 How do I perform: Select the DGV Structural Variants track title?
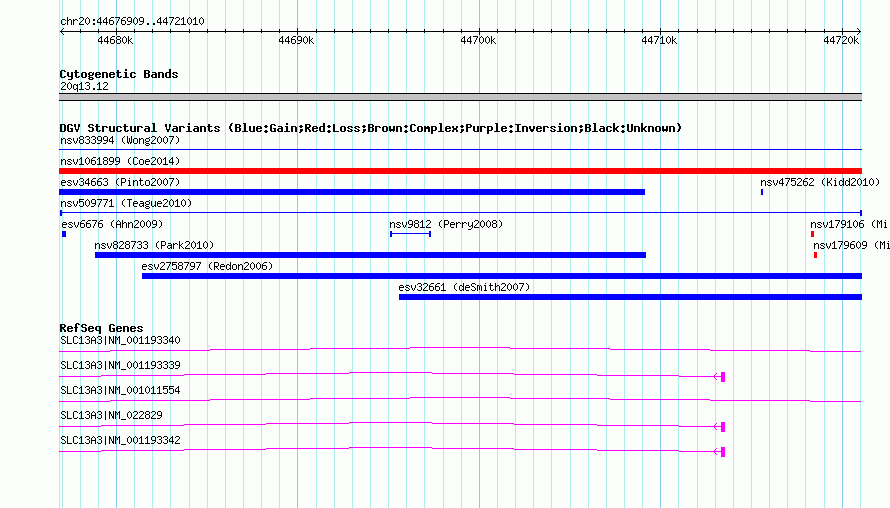point(371,128)
